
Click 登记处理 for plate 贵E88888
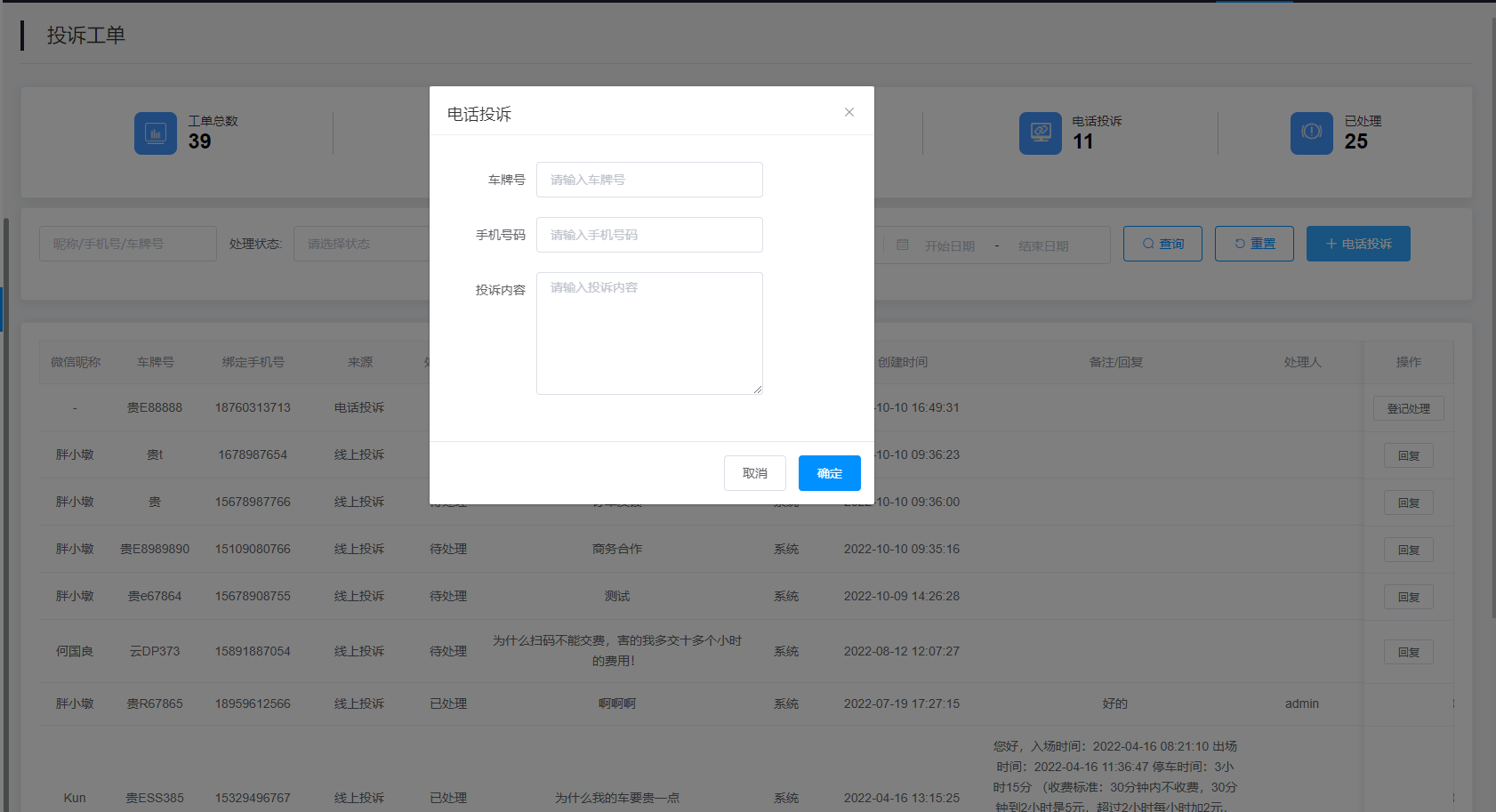1408,408
